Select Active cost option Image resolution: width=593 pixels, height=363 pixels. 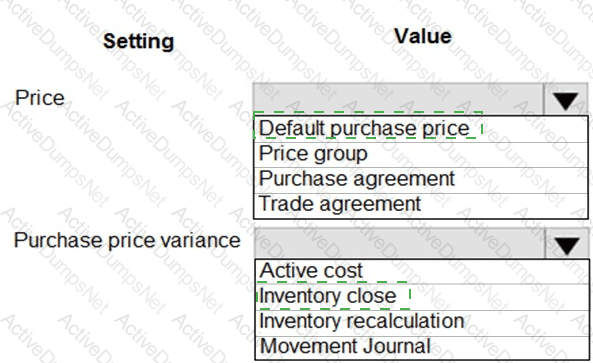pos(422,271)
